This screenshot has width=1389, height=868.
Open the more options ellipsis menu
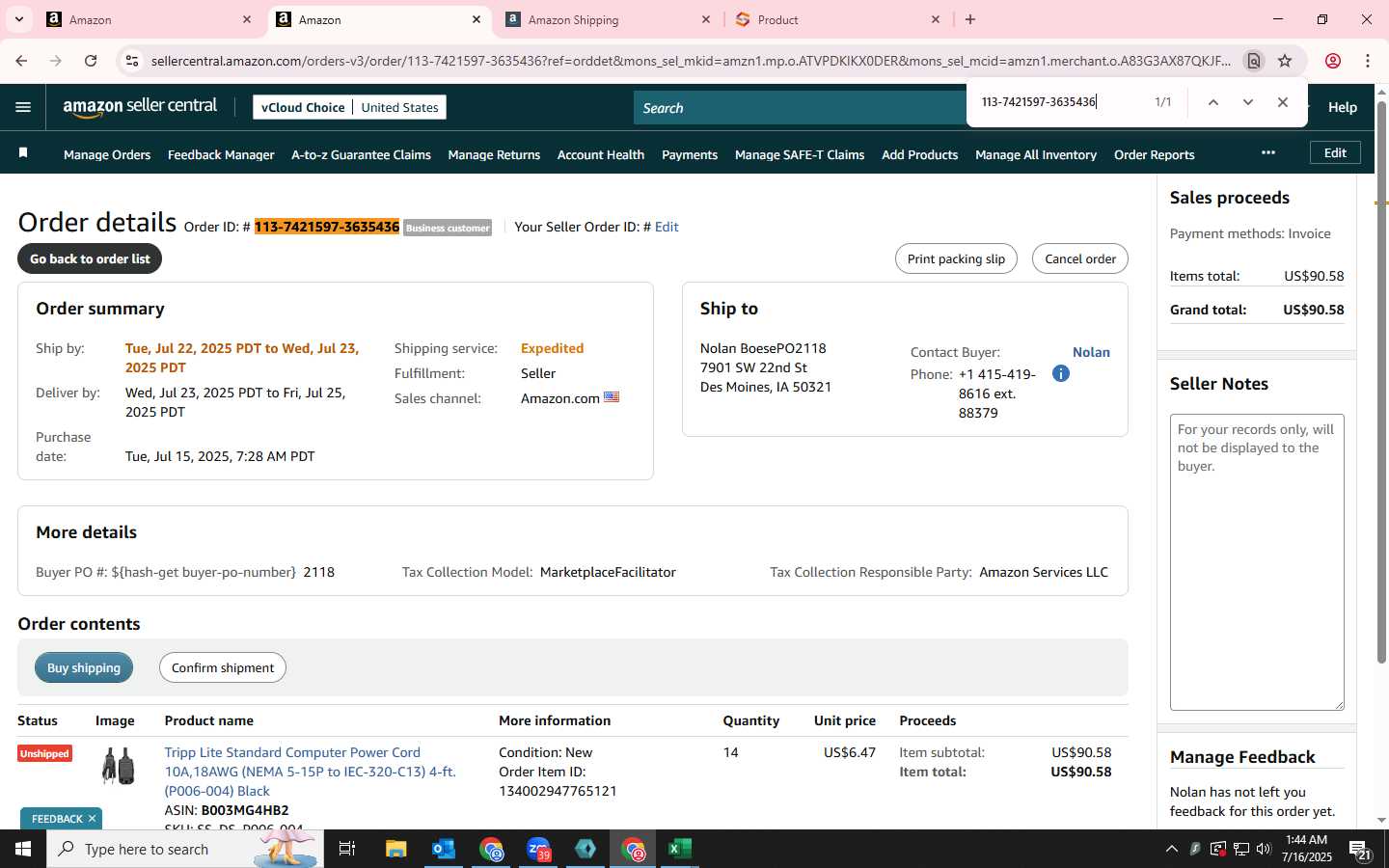1268,152
